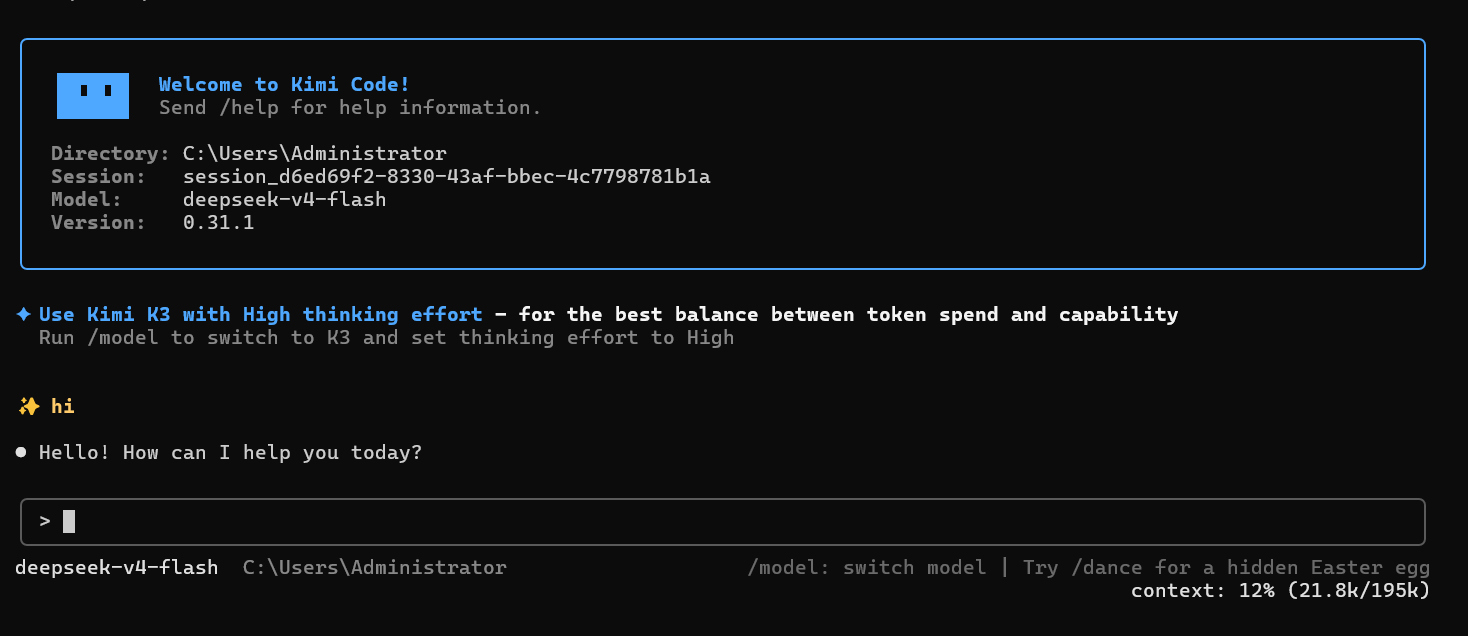This screenshot has height=636, width=1468.
Task: Click the yellow sparkles icon beside hi
Action: tap(28, 406)
